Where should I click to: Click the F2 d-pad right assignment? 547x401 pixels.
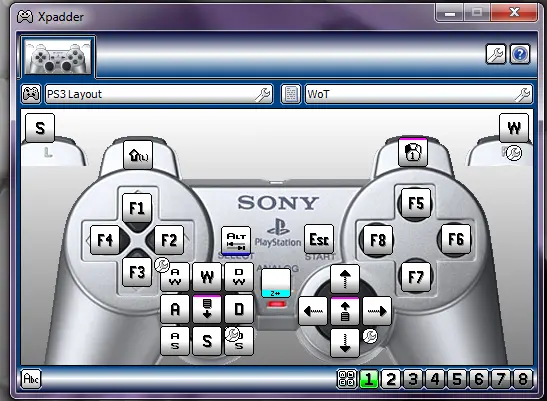click(169, 240)
